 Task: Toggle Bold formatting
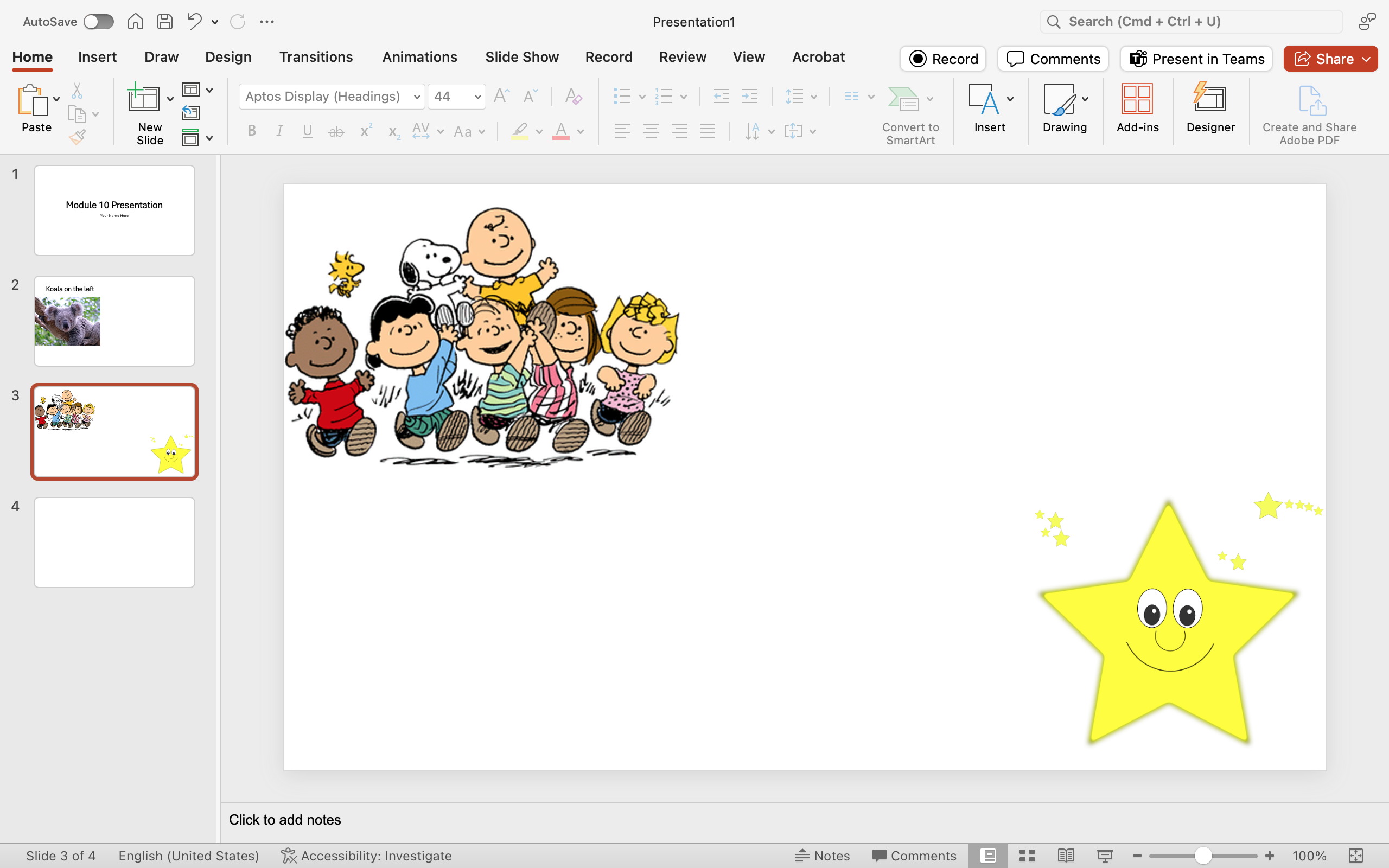point(251,131)
